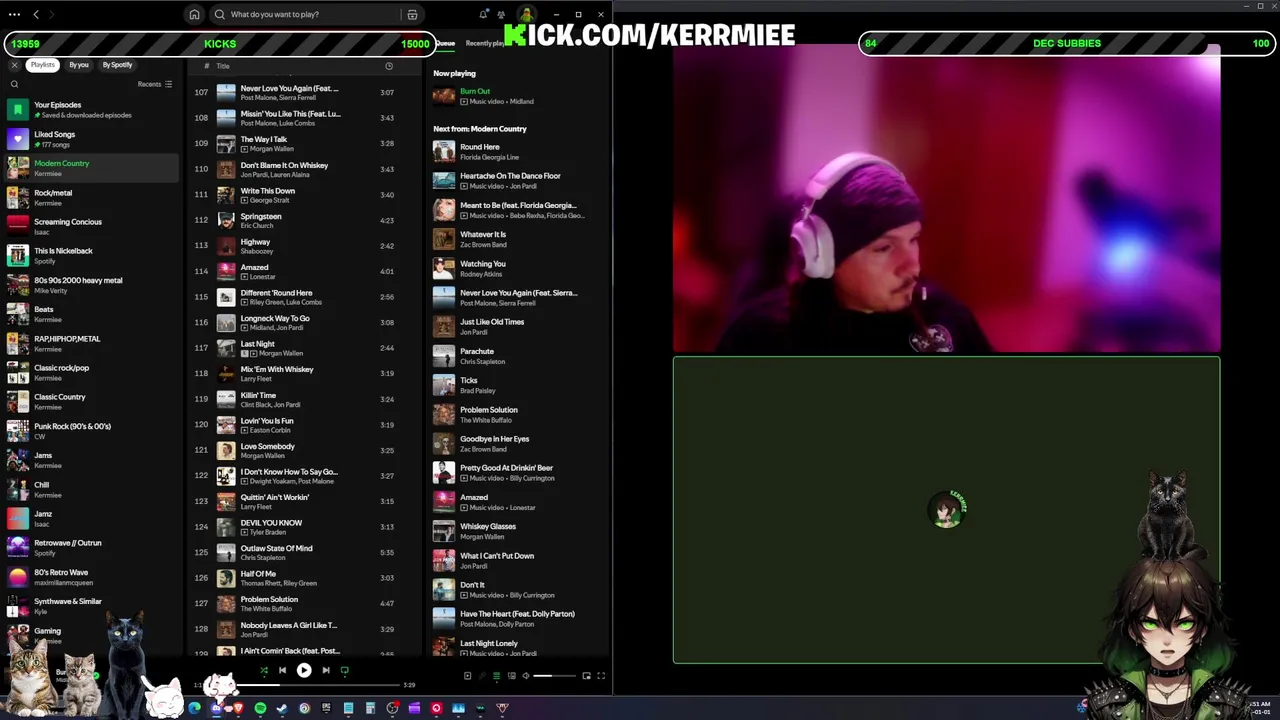Open Connect to a device icon

tap(512, 676)
